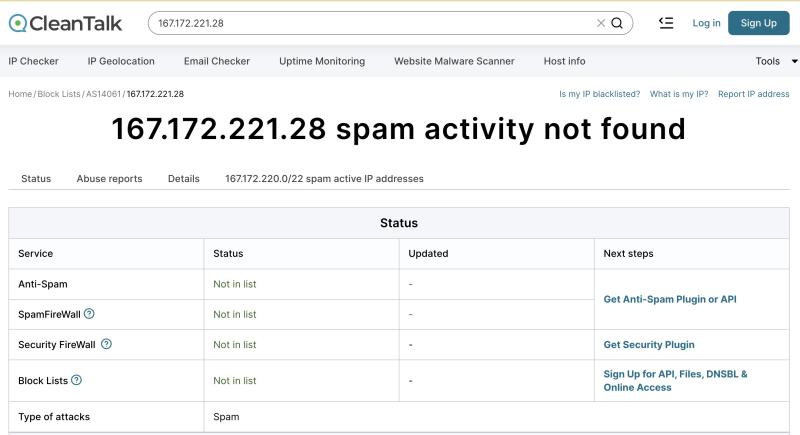The image size is (800, 435).
Task: Select the Status table title bar
Action: [x=399, y=223]
